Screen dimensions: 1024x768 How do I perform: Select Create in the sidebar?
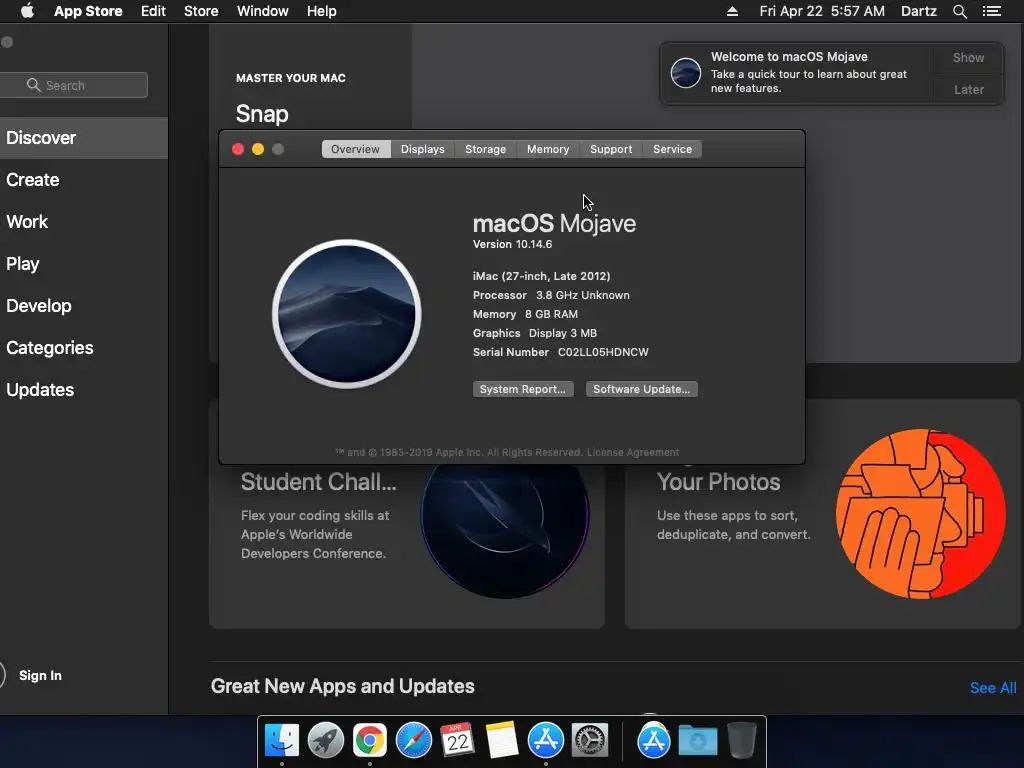tap(84, 180)
